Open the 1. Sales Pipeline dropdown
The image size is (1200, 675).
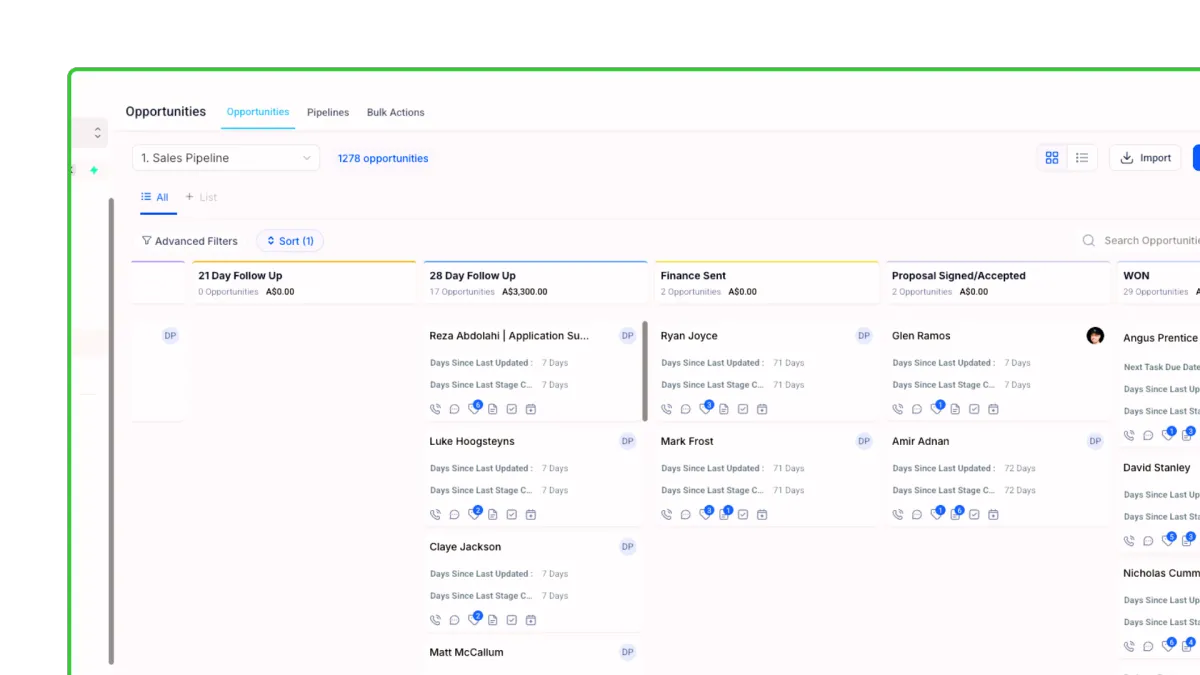coord(226,158)
